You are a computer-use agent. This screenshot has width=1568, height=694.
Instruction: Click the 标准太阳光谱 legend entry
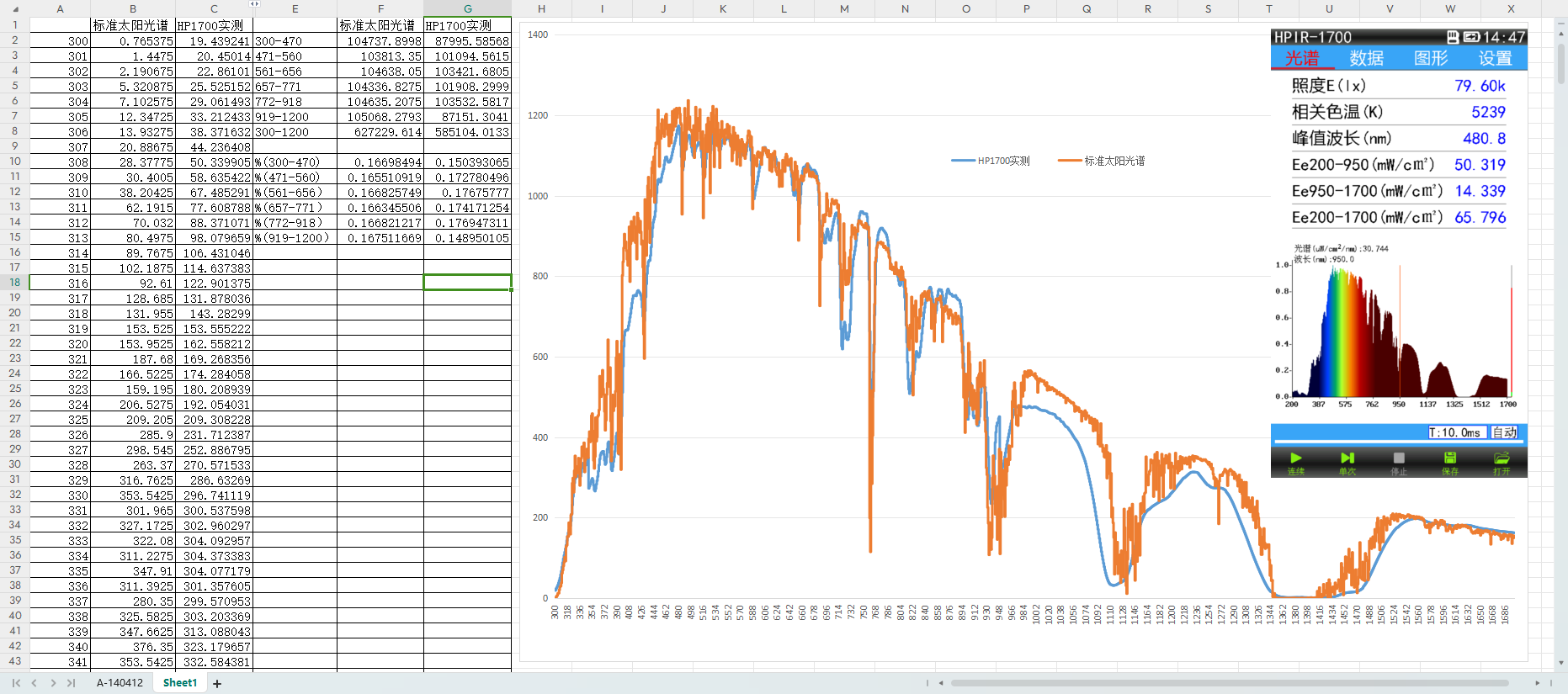(x=1102, y=161)
